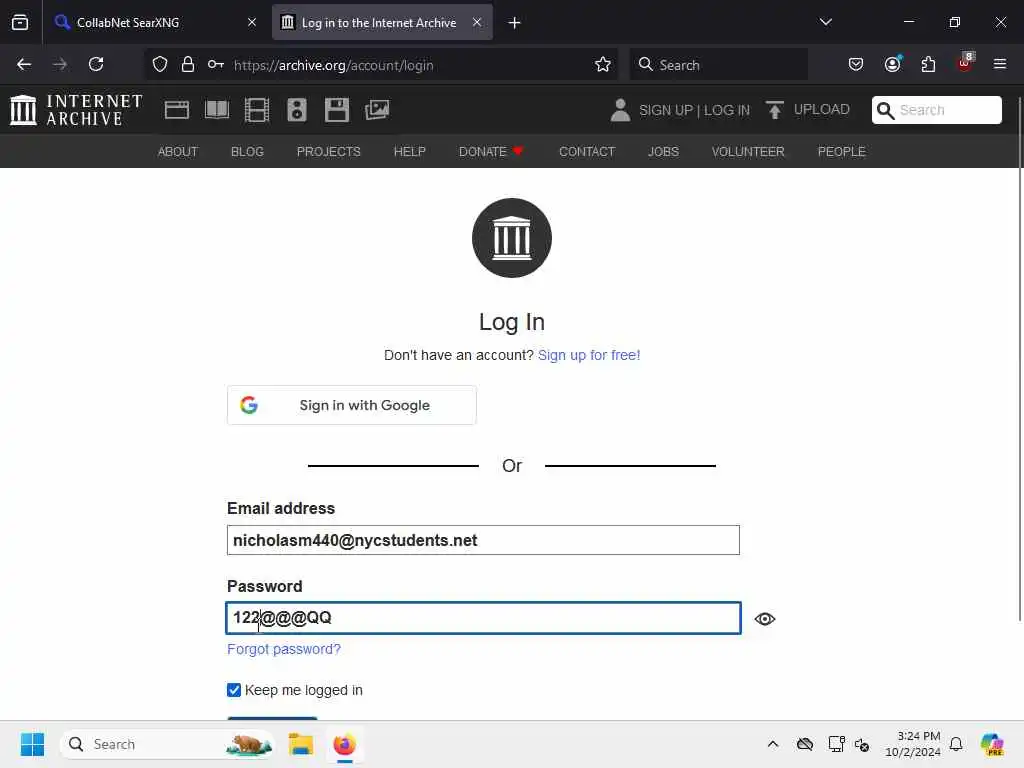Click Sign up for free! link
The image size is (1024, 768).
tap(589, 355)
